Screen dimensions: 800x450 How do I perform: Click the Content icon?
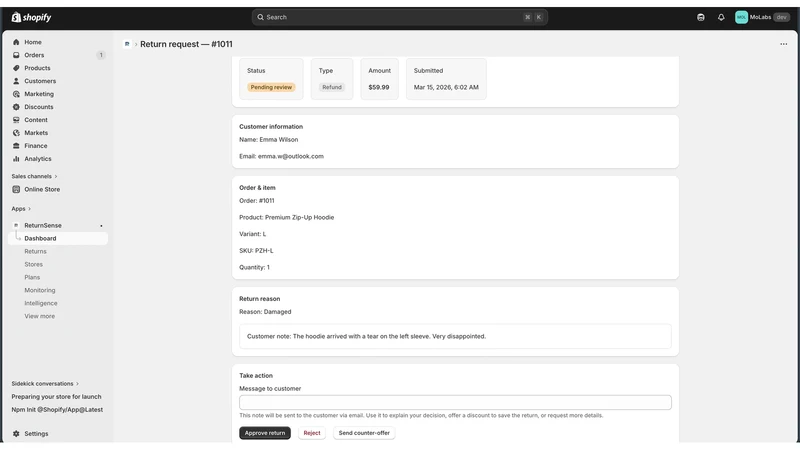[x=16, y=120]
